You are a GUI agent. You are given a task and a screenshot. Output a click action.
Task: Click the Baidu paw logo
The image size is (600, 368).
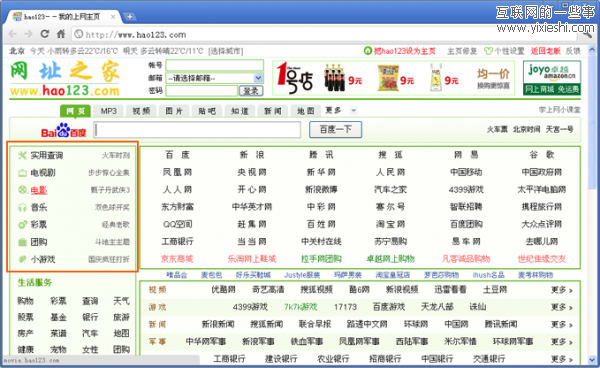point(64,130)
